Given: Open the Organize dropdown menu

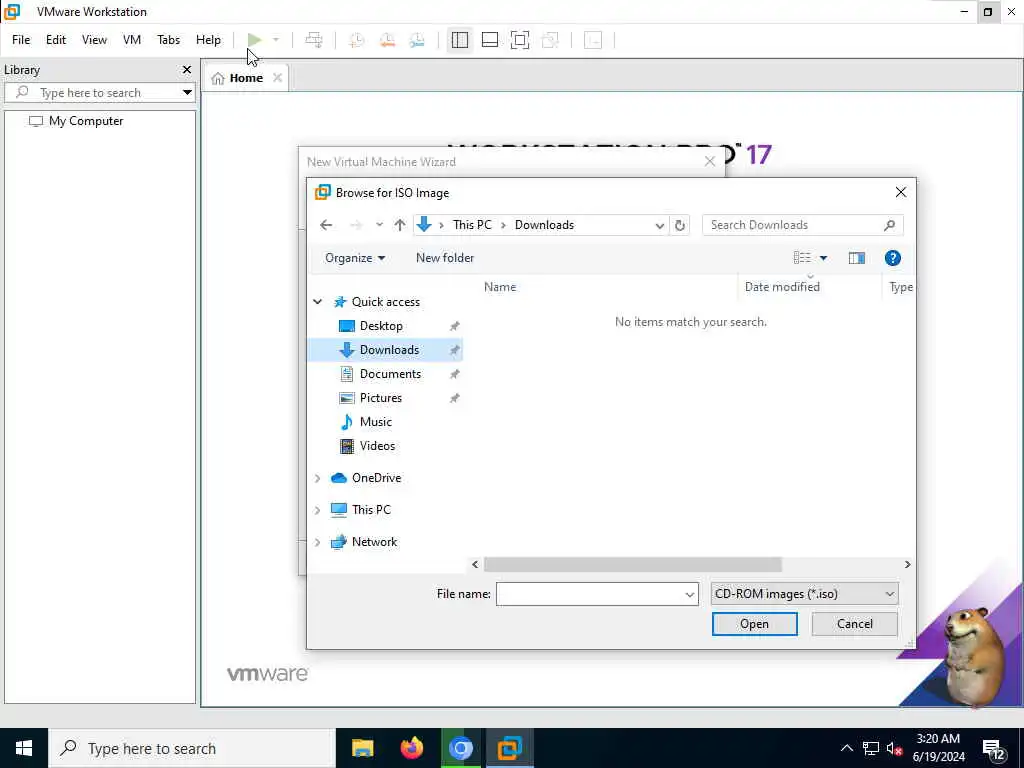Looking at the screenshot, I should coord(355,258).
